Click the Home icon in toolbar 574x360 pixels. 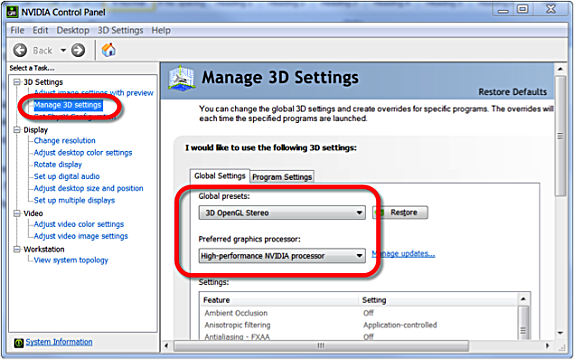coord(108,50)
